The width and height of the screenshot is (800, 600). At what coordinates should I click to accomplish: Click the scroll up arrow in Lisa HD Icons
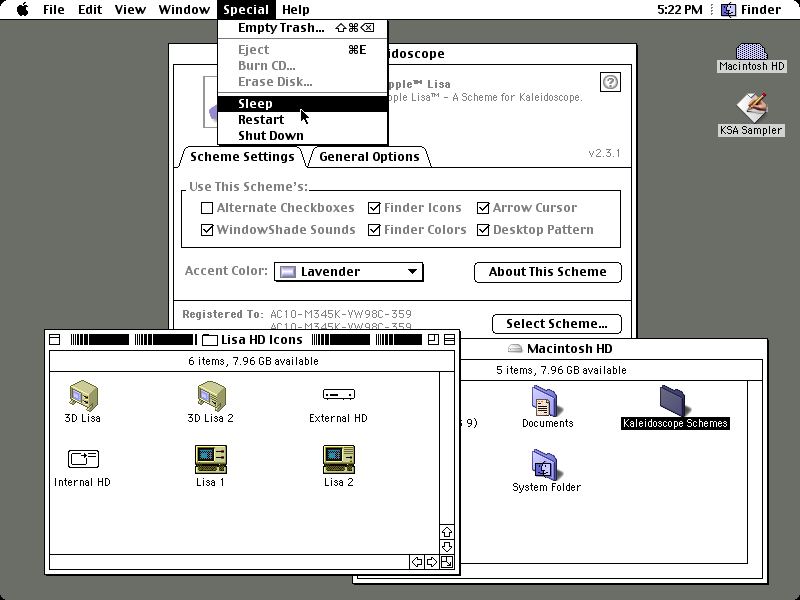[x=447, y=532]
